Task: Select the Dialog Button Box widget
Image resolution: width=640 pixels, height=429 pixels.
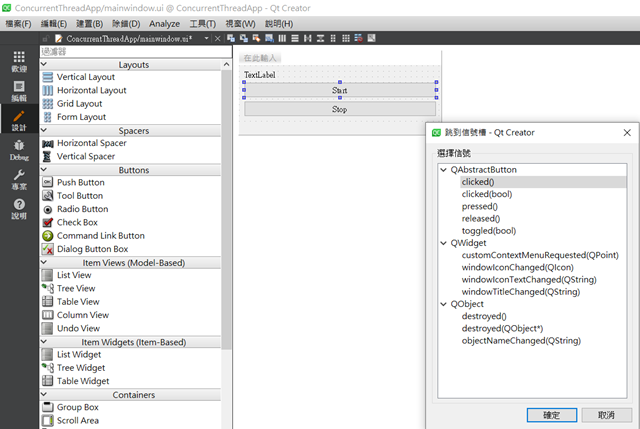Action: (92, 249)
